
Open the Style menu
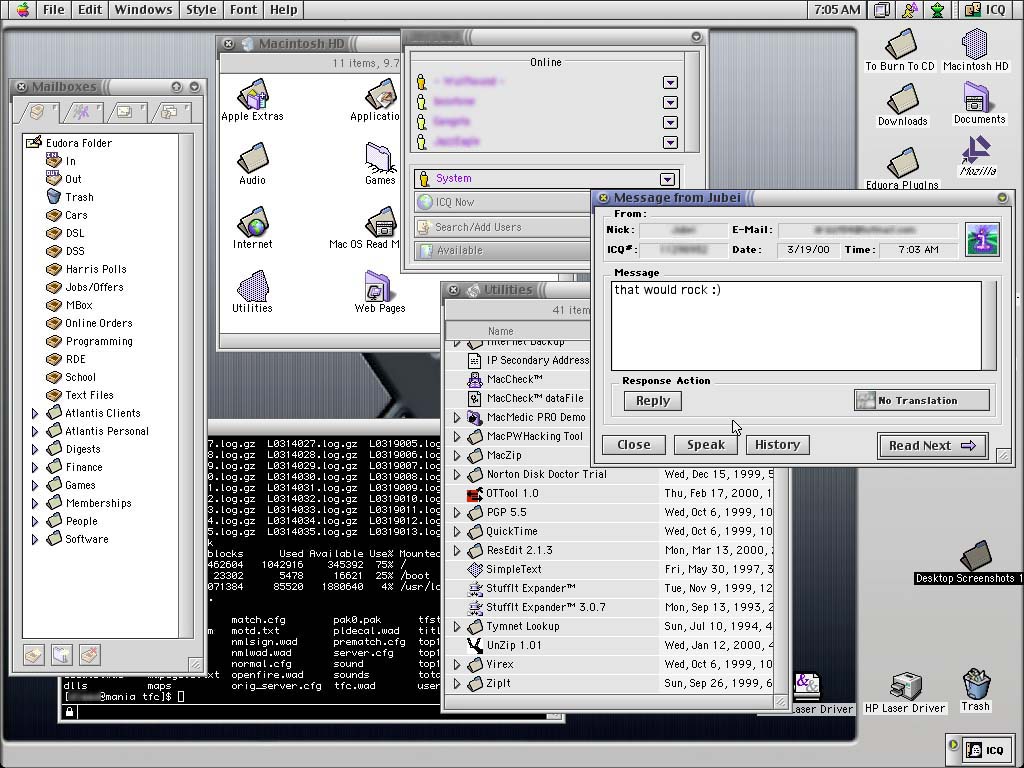(200, 10)
